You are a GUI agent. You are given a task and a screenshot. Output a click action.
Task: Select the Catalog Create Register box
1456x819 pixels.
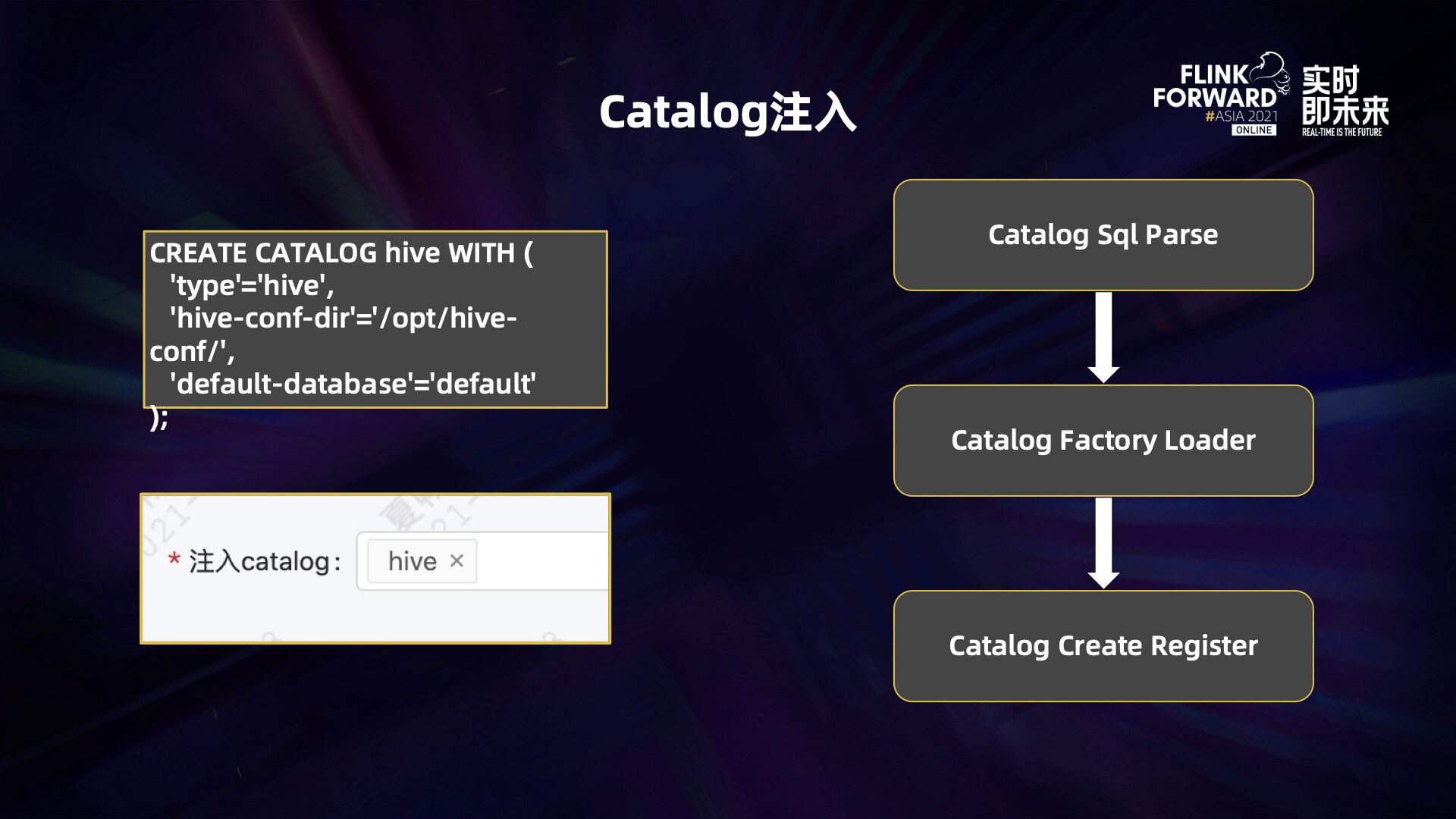pyautogui.click(x=1103, y=646)
